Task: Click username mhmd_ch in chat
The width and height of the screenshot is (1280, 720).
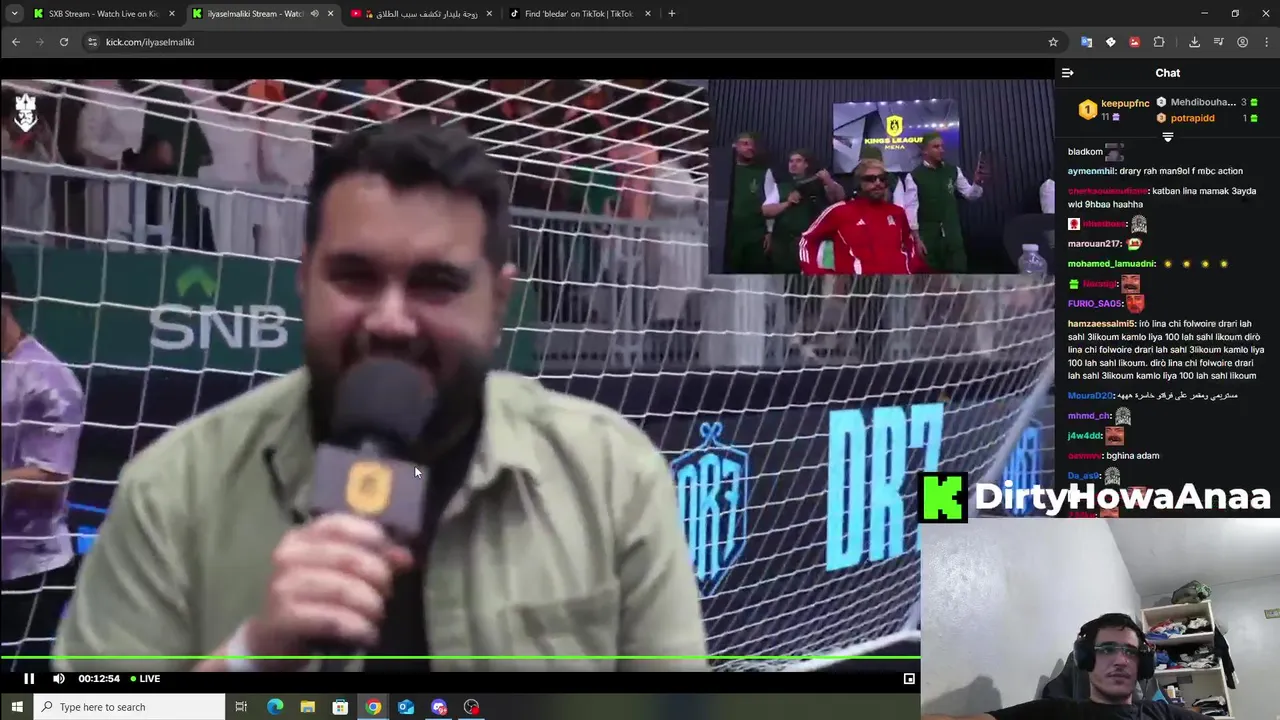Action: 1089,415
